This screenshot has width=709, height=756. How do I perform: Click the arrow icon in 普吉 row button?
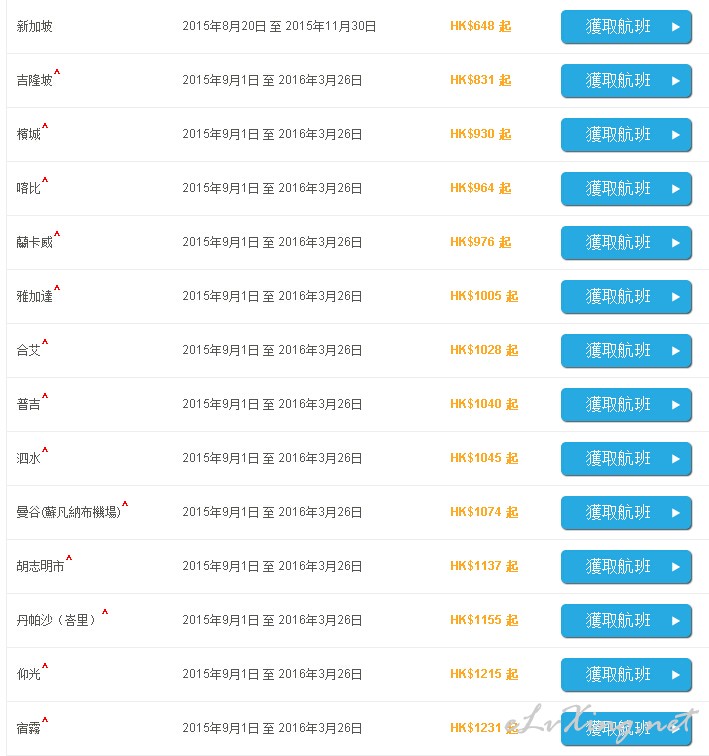(x=676, y=405)
